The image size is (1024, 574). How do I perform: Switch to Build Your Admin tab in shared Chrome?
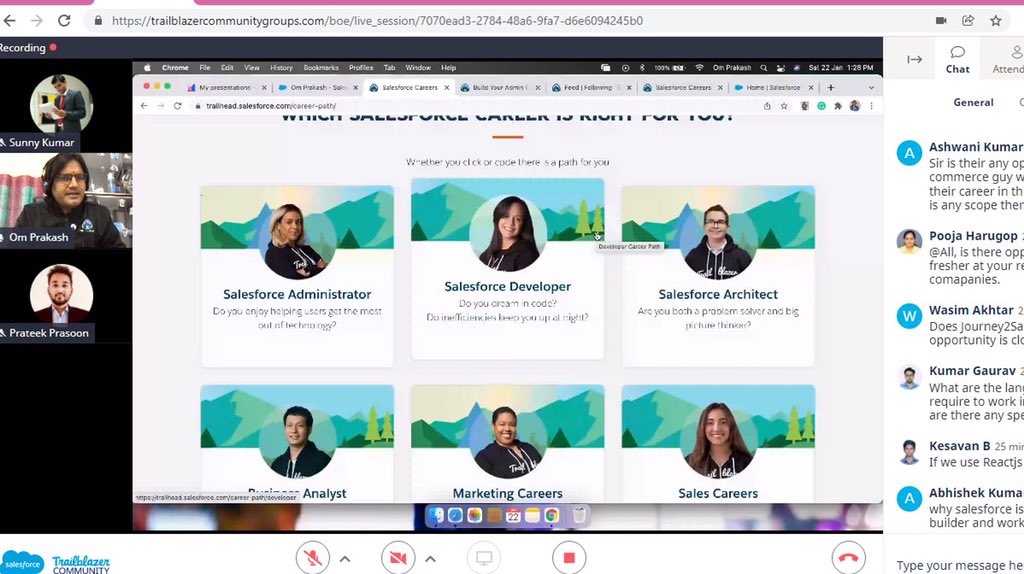click(x=500, y=88)
